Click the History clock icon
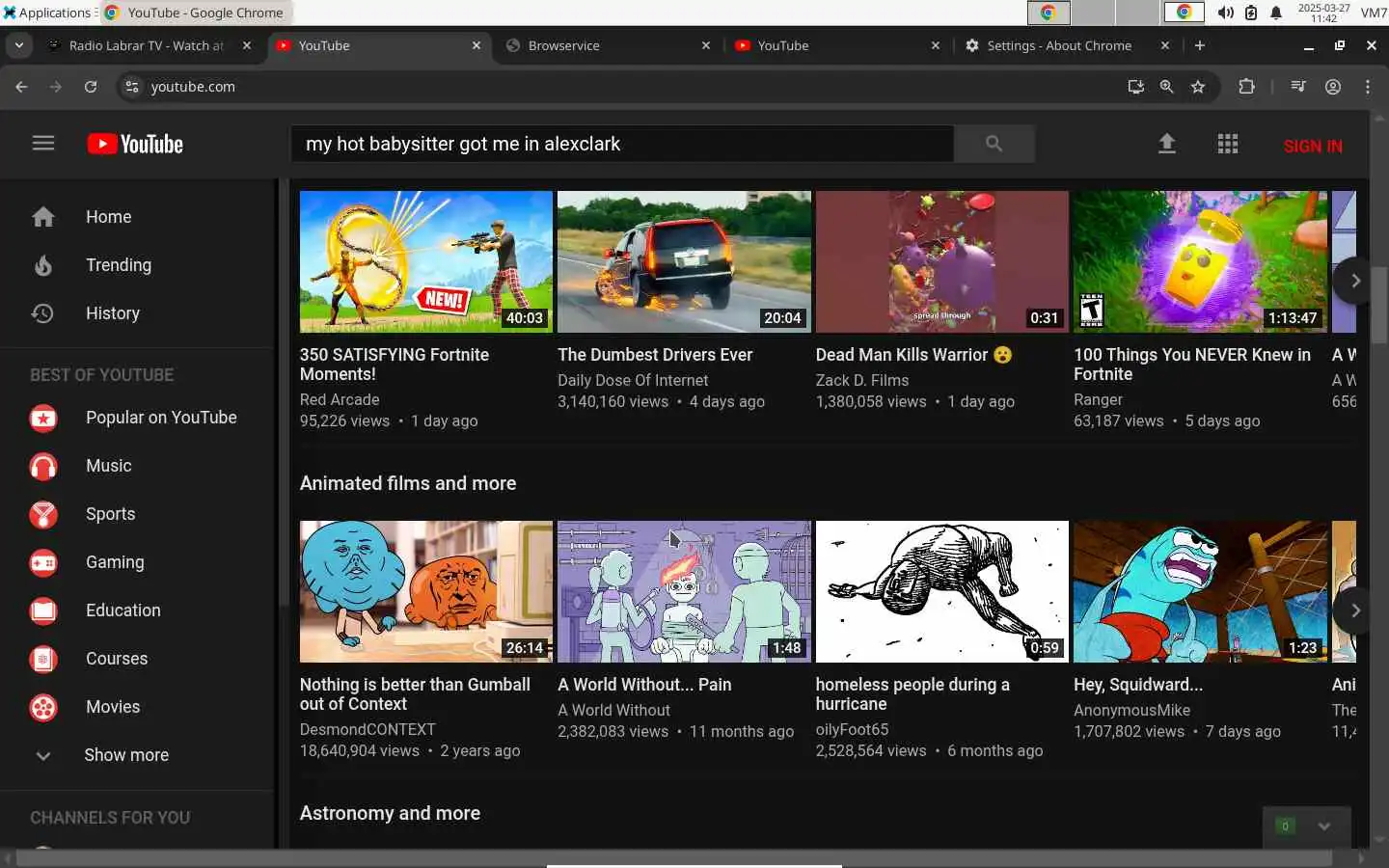The width and height of the screenshot is (1389, 868). tap(42, 313)
